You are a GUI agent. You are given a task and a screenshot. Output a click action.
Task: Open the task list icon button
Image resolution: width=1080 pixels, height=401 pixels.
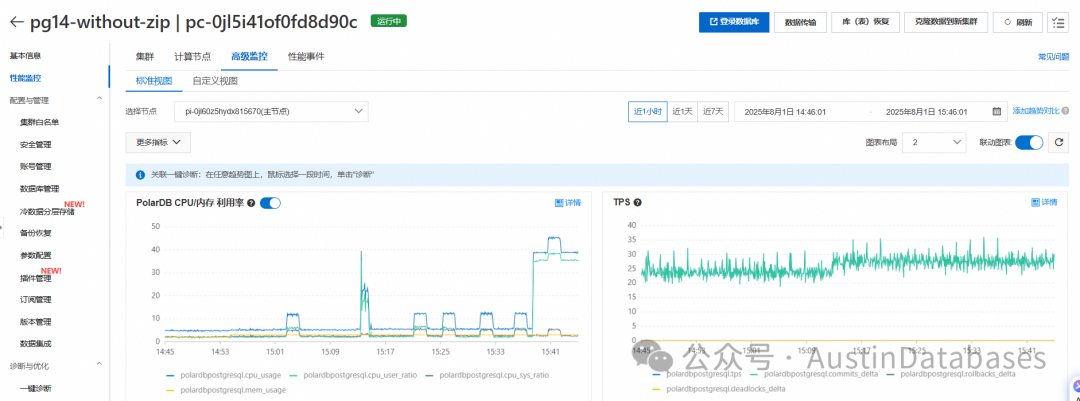(x=1057, y=22)
